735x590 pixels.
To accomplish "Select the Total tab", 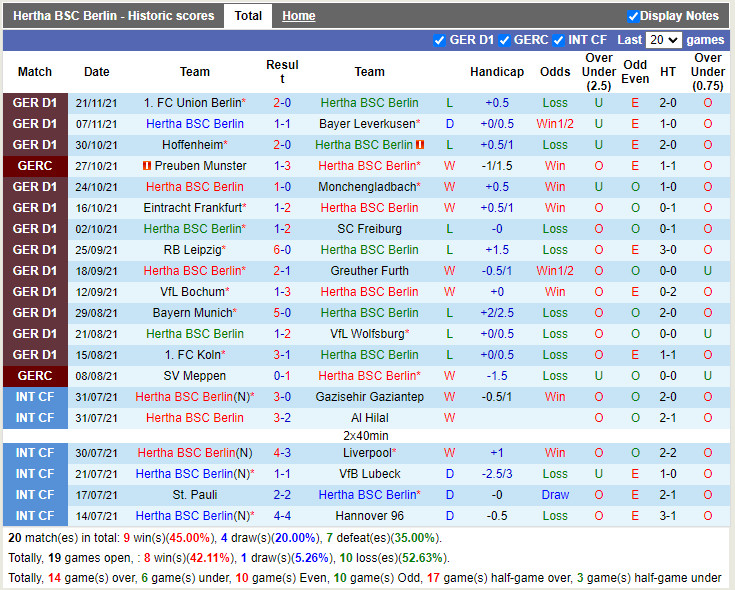I will (x=248, y=16).
